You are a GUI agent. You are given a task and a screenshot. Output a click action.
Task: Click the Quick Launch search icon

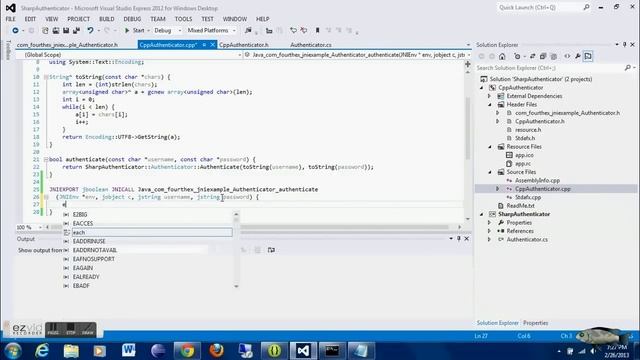coord(587,7)
